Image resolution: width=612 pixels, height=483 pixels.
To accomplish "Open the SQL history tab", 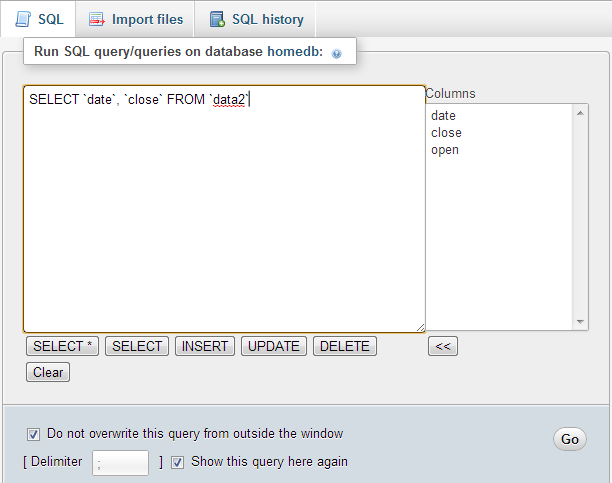I will click(256, 19).
